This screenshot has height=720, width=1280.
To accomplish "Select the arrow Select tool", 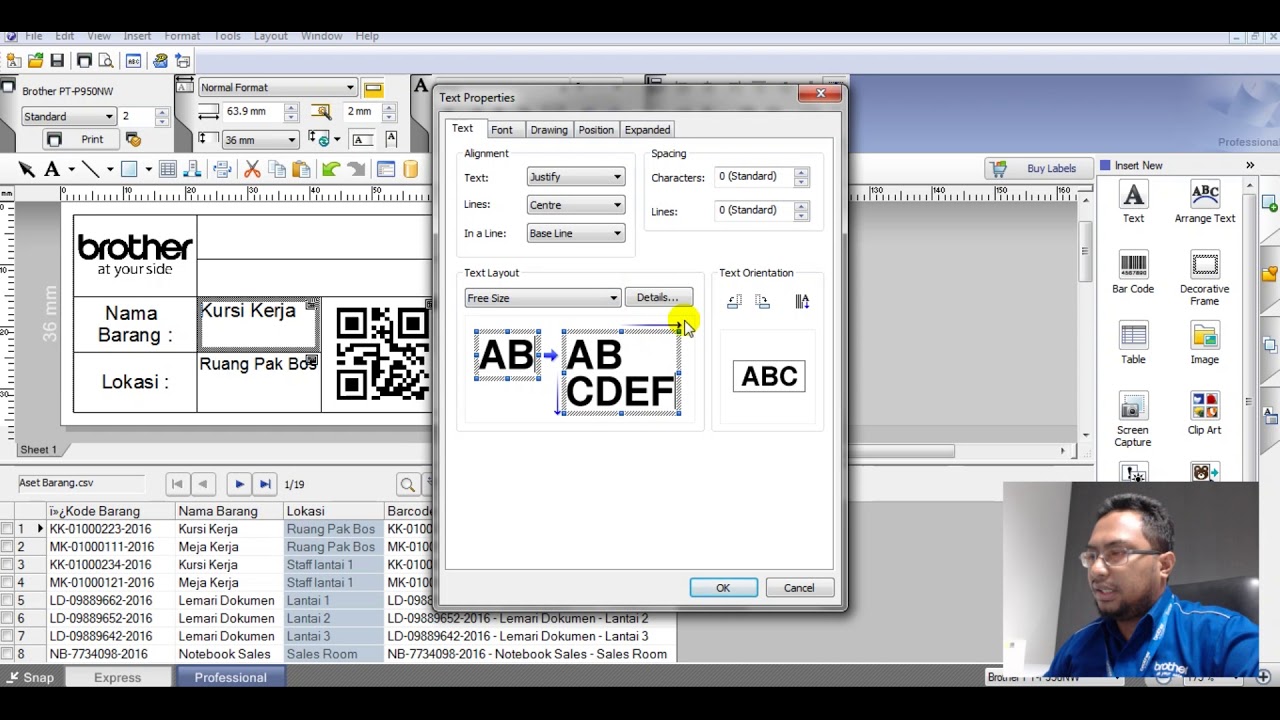I will [x=27, y=169].
